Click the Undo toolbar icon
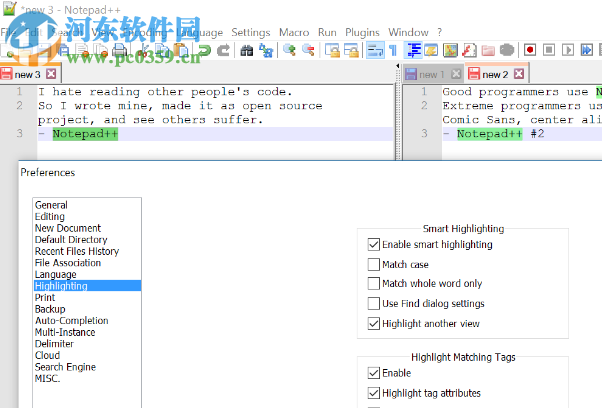602x408 pixels. click(204, 50)
